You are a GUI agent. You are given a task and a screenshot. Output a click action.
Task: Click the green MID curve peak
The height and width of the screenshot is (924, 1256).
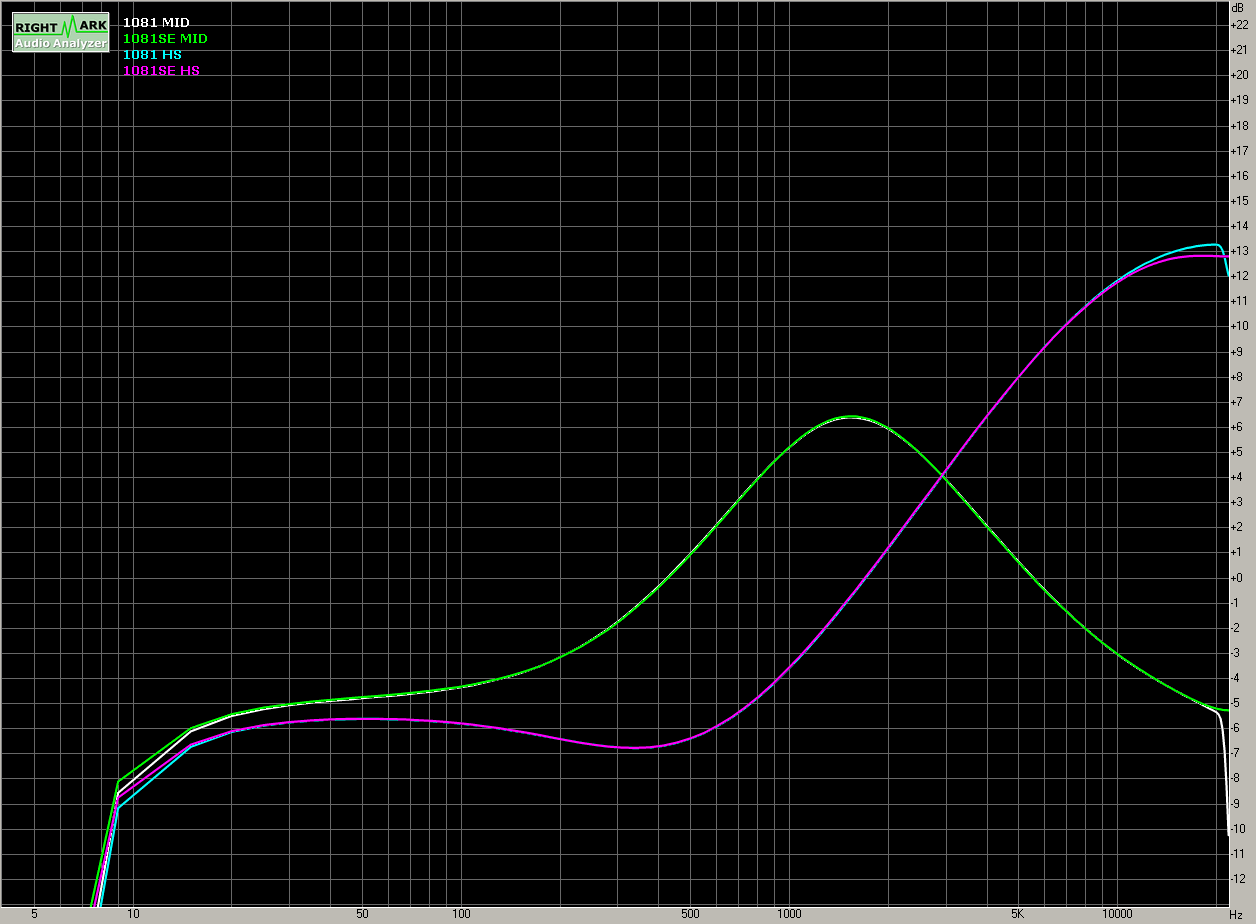[x=851, y=416]
